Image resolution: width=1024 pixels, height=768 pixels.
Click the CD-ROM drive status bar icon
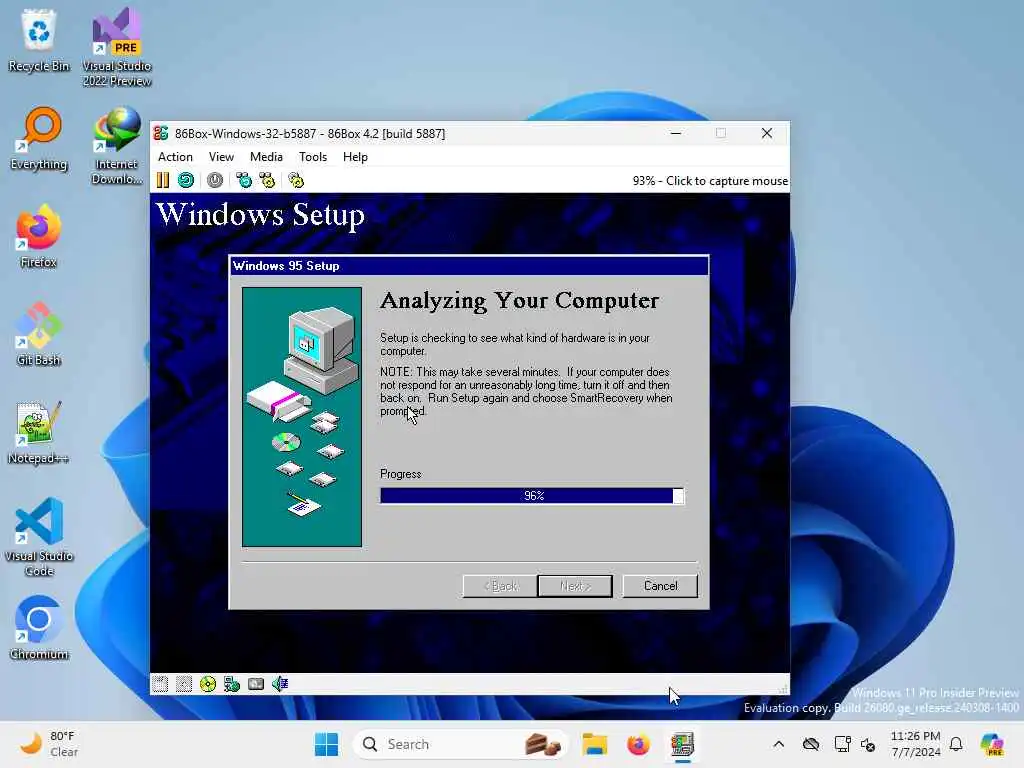pyautogui.click(x=208, y=684)
